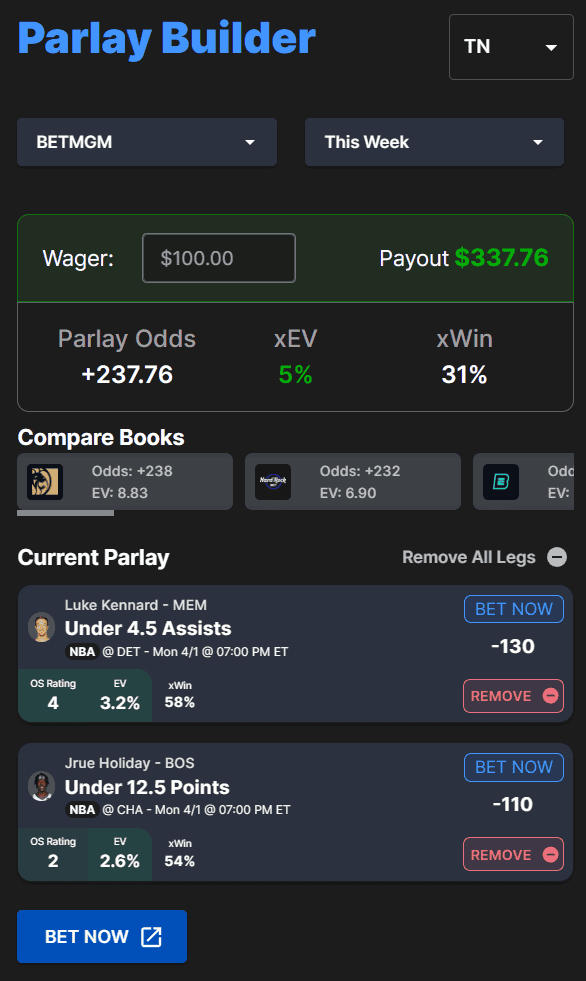The height and width of the screenshot is (981, 586).
Task: Click Bet Now for Jrue Holiday leg
Action: click(513, 767)
